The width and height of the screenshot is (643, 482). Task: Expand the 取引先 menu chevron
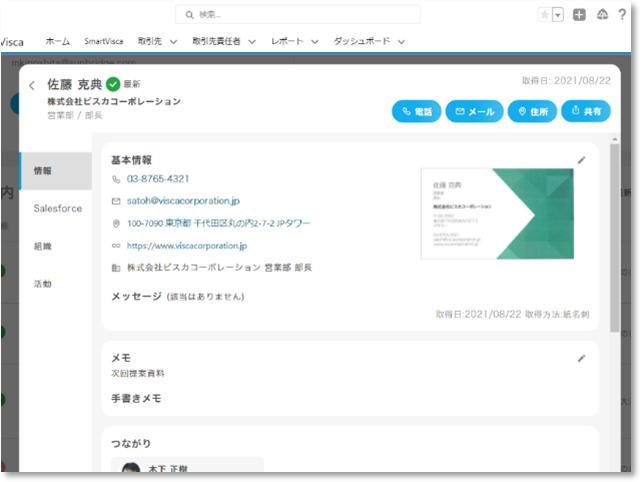(173, 42)
